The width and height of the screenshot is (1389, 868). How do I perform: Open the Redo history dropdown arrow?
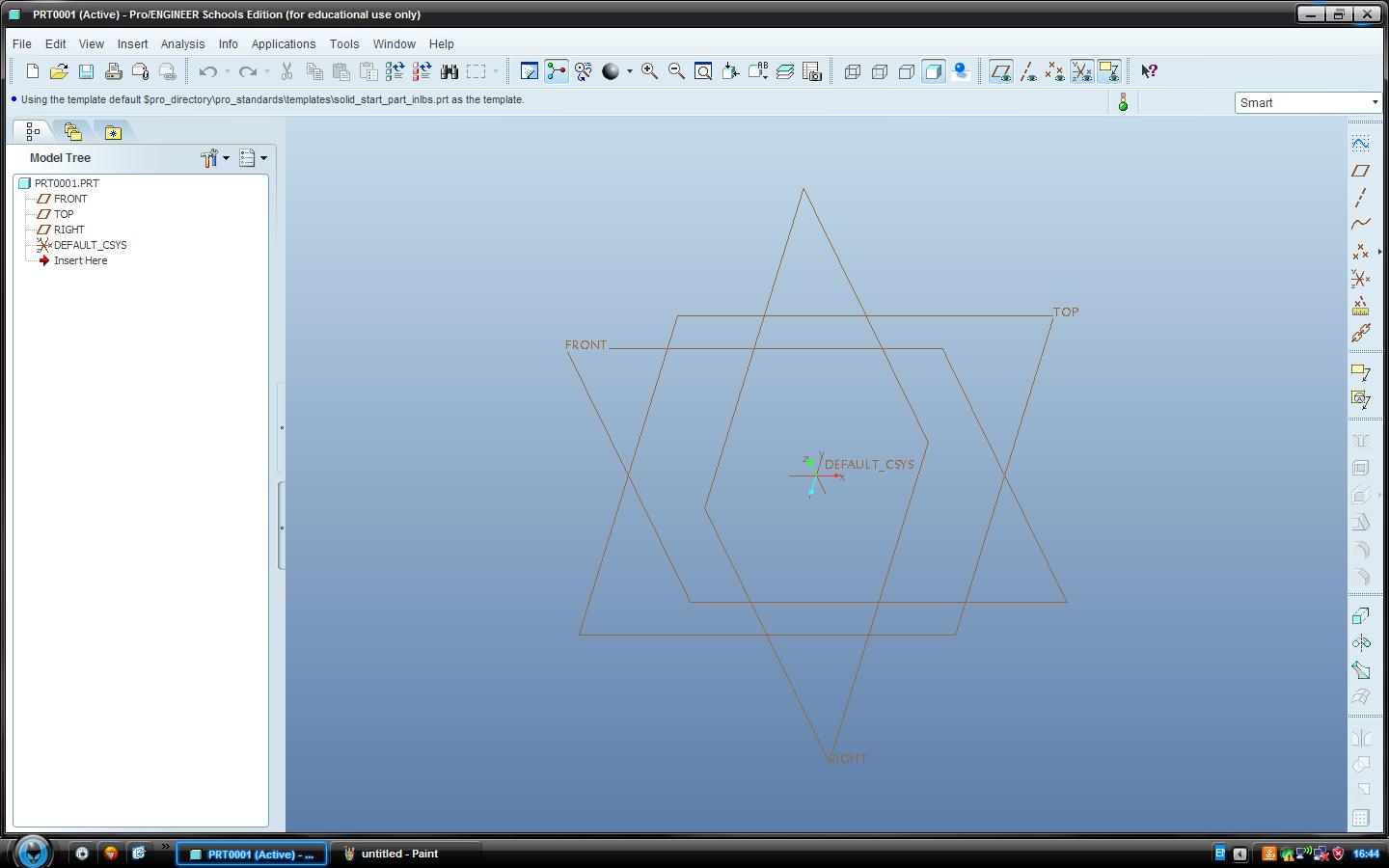tap(267, 71)
